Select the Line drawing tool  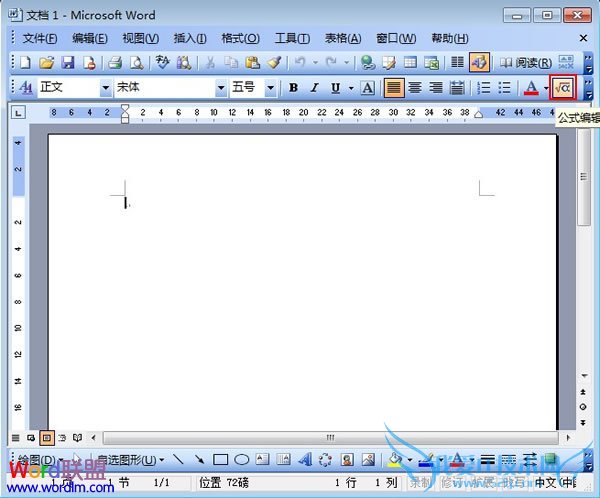tap(178, 459)
